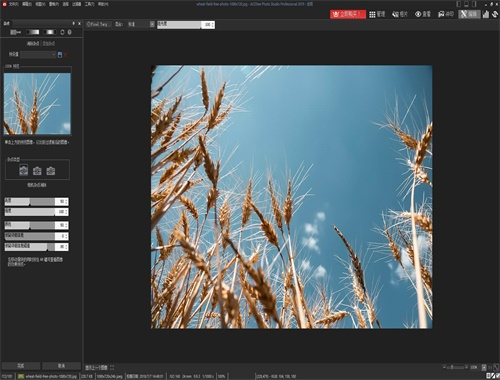Choose the third camera noise type icon

51,171
